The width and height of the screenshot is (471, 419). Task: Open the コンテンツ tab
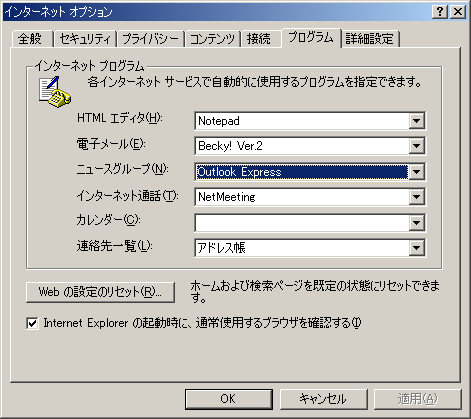[x=213, y=39]
